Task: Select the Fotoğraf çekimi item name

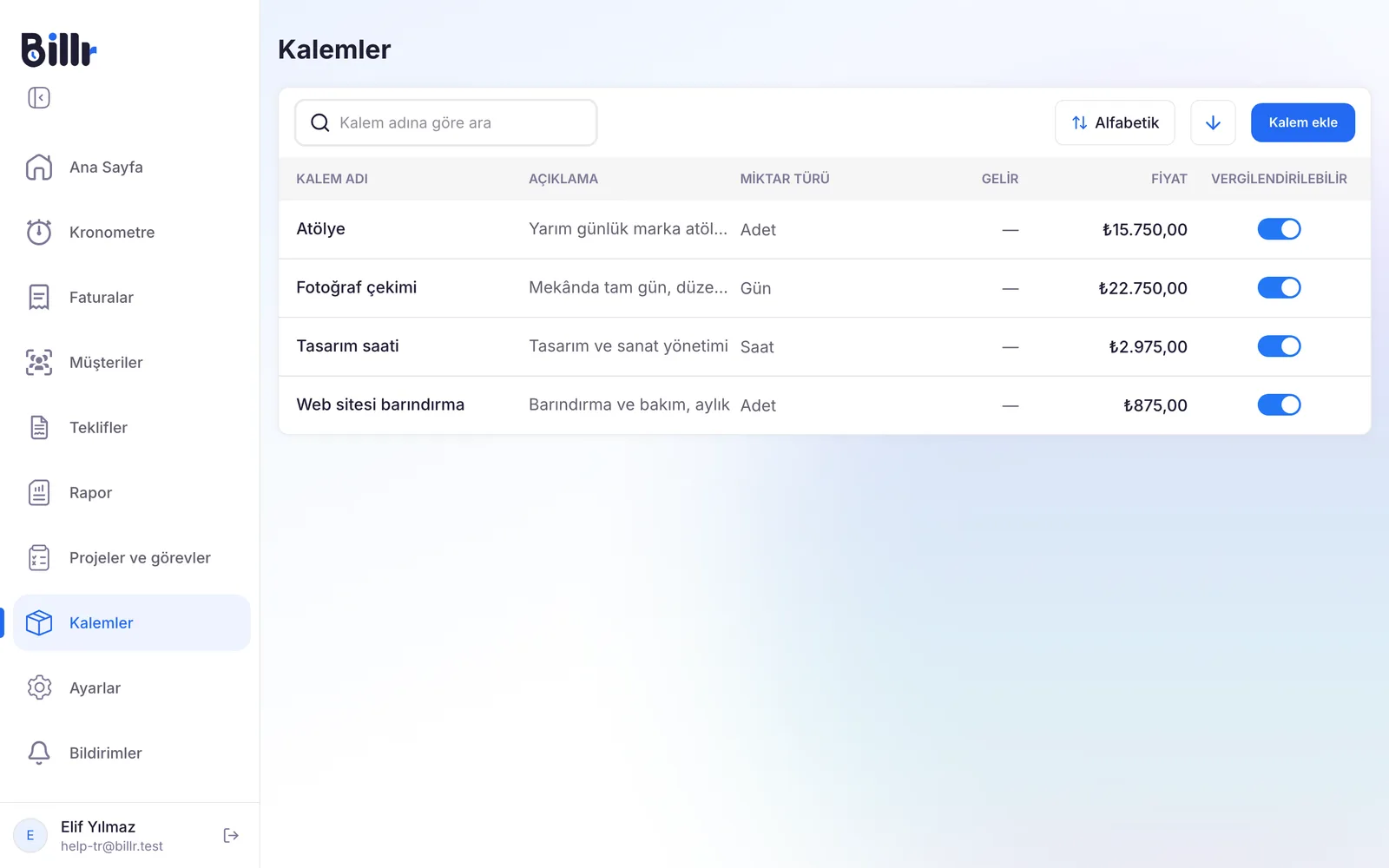Action: (x=357, y=287)
